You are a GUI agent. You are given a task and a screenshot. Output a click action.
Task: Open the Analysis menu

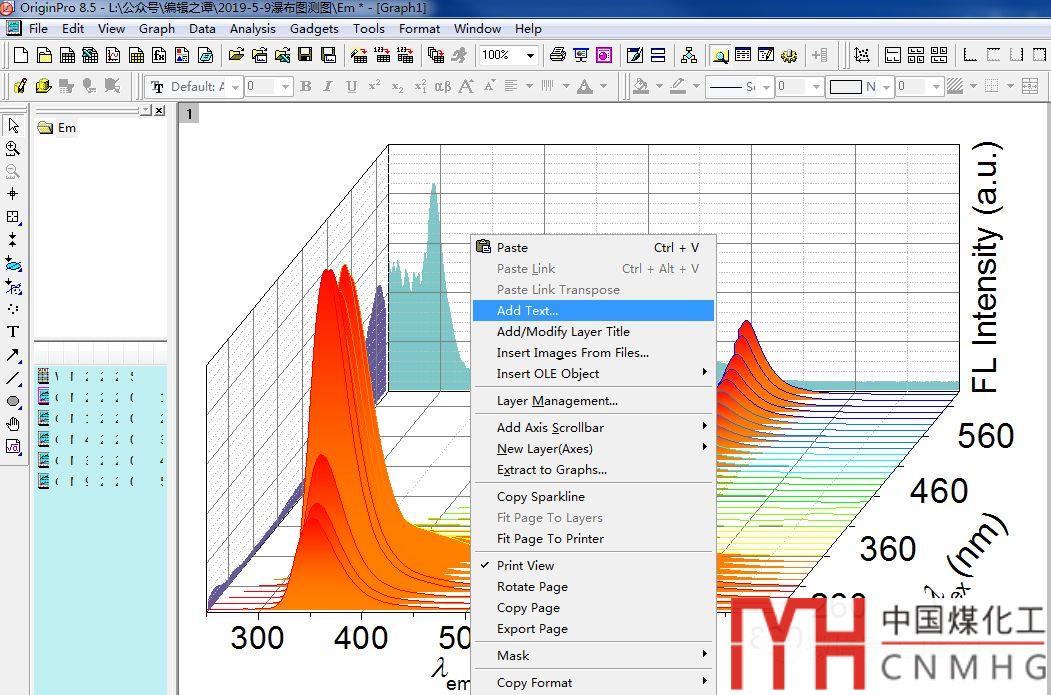(x=252, y=29)
